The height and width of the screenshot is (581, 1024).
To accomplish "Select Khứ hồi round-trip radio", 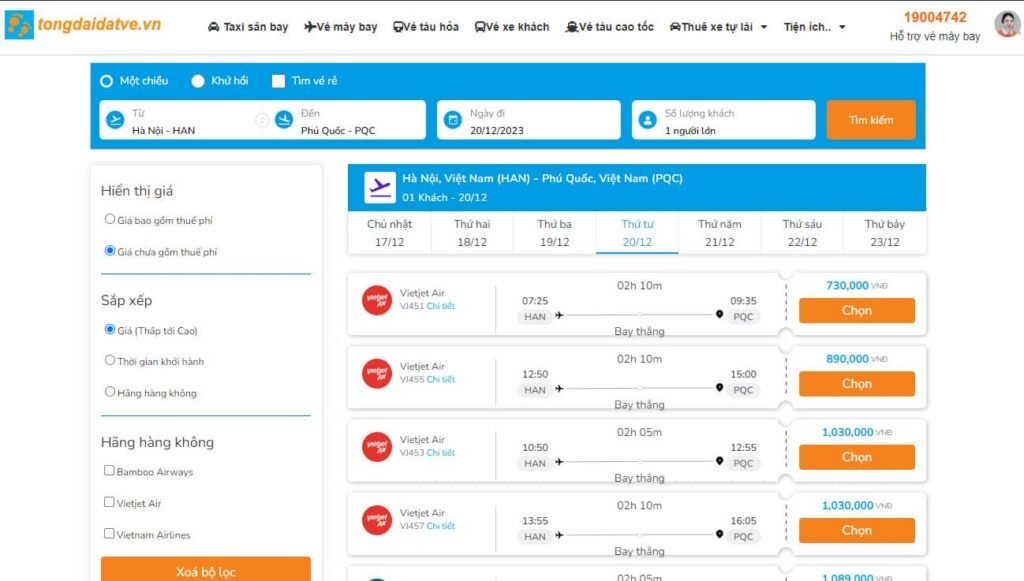I will pos(198,81).
